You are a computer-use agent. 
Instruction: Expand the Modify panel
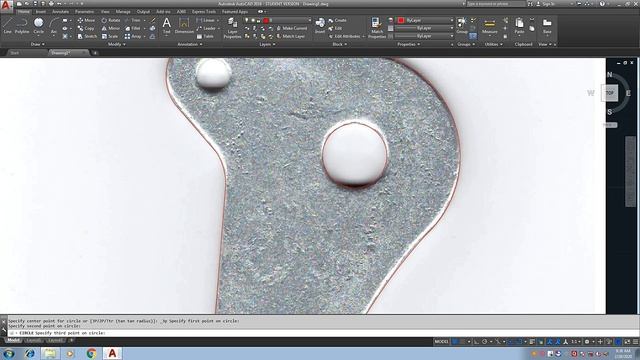[x=116, y=44]
